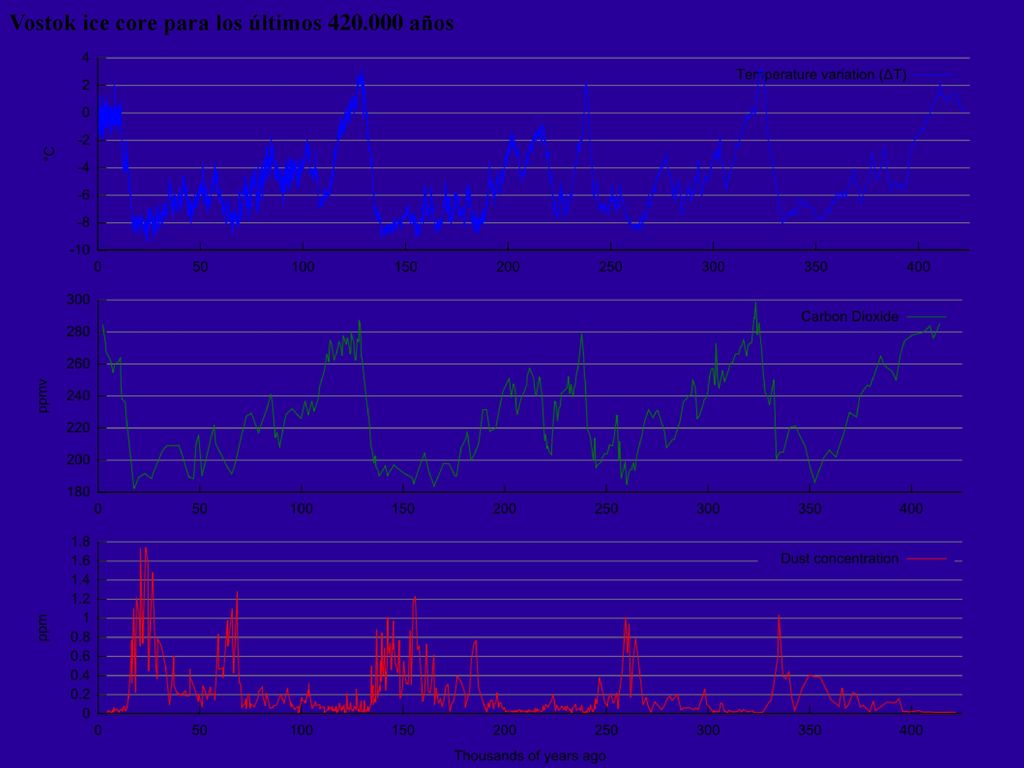This screenshot has width=1024, height=768.
Task: Click the '280' tick on the ppmv axis
Action: [78, 332]
